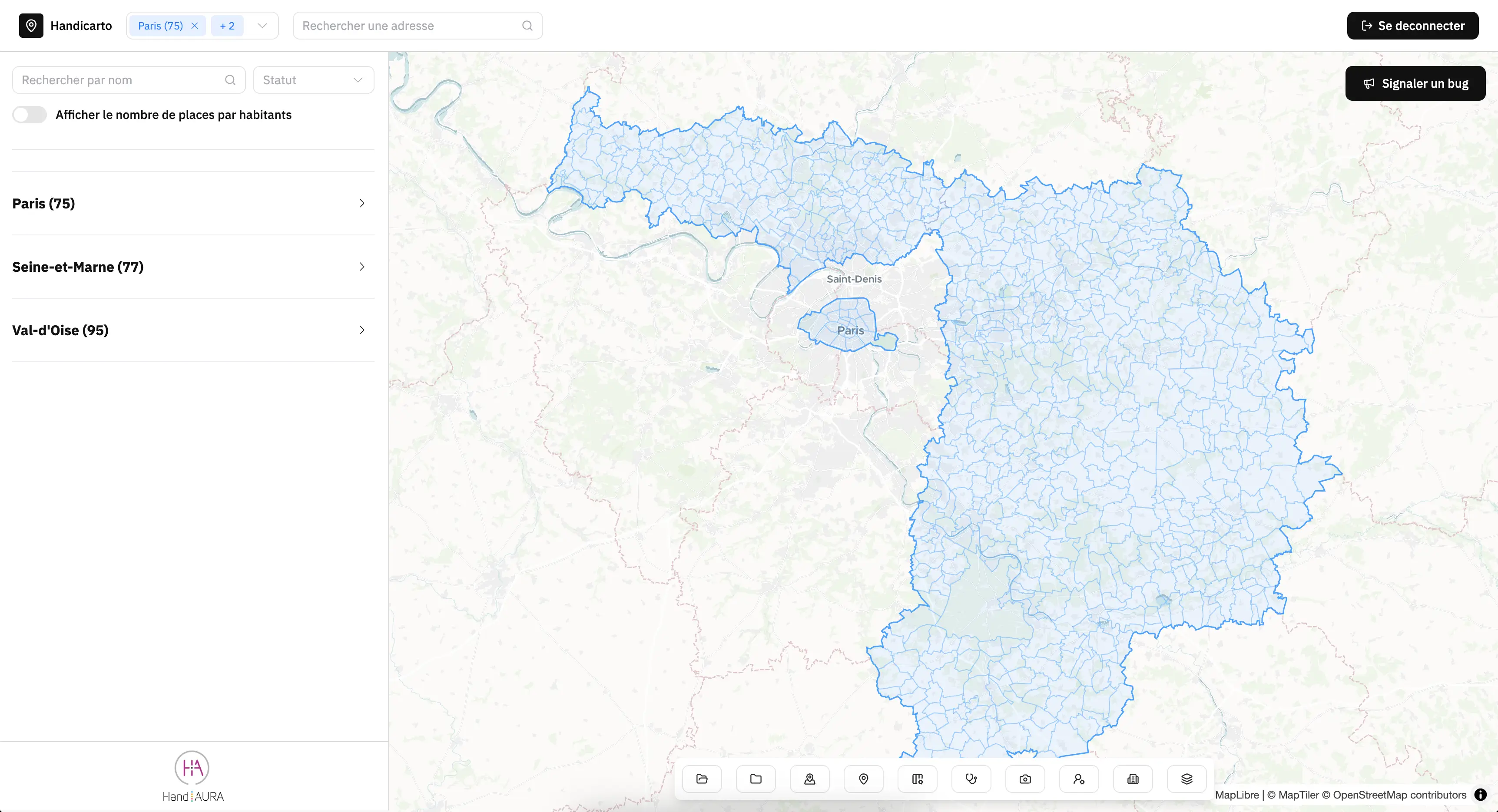Click the user settings gear icon
Image resolution: width=1498 pixels, height=812 pixels.
[x=1079, y=779]
